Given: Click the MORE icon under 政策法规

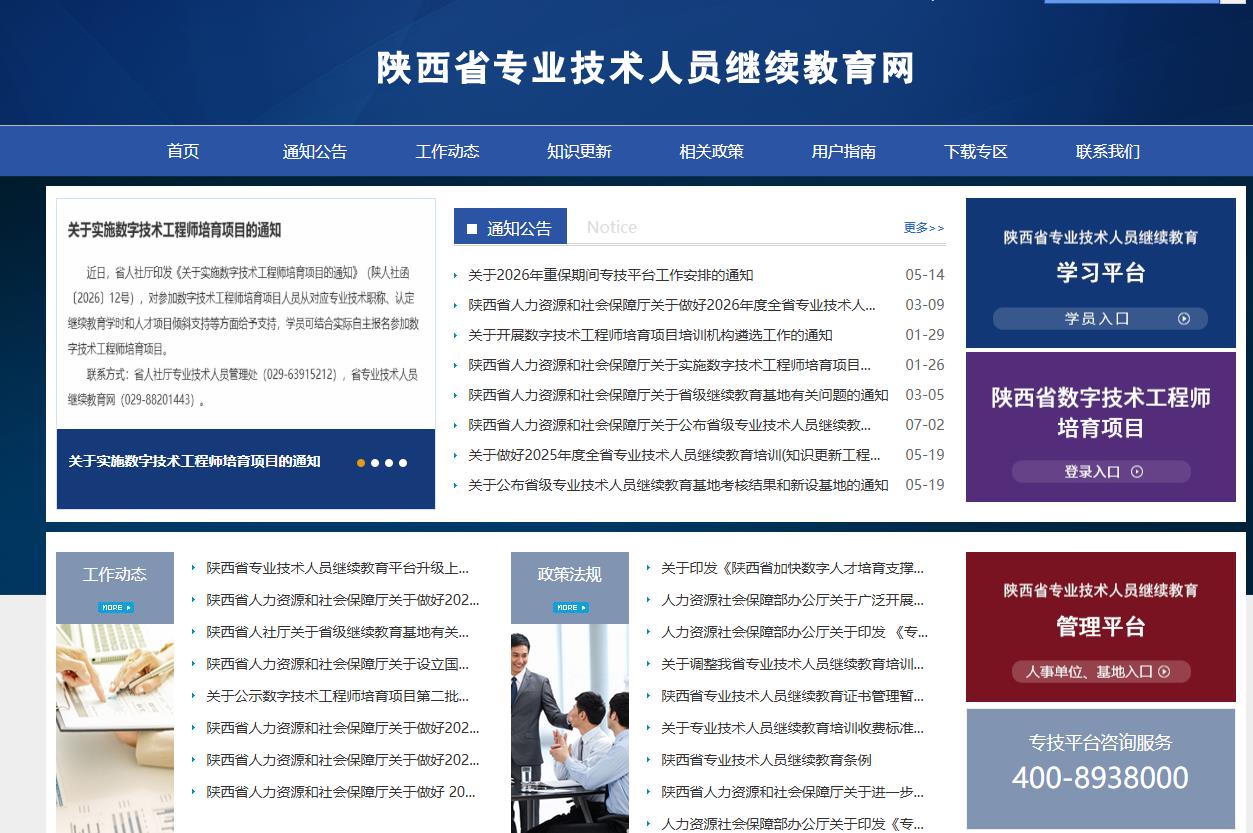Looking at the screenshot, I should (570, 607).
